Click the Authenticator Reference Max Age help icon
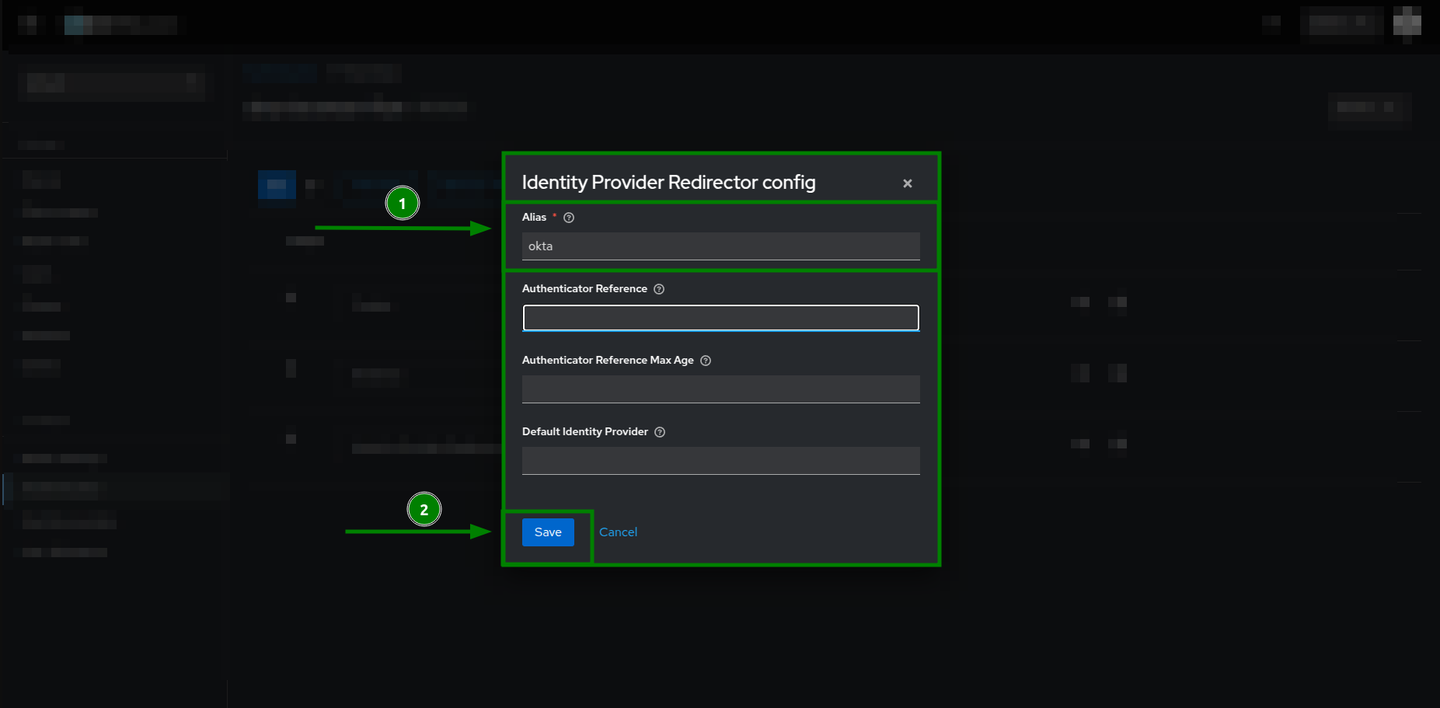1440x708 pixels. [x=705, y=360]
